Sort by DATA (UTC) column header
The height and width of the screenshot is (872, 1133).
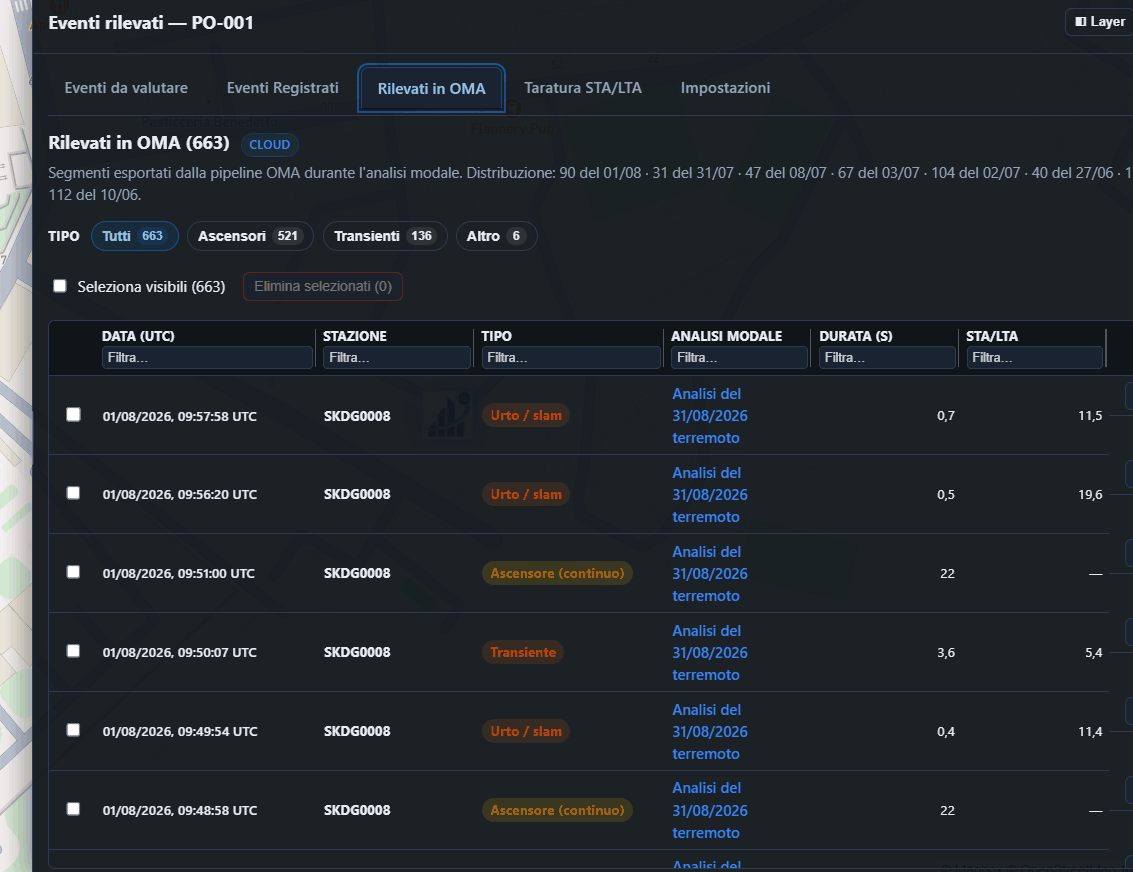[138, 336]
